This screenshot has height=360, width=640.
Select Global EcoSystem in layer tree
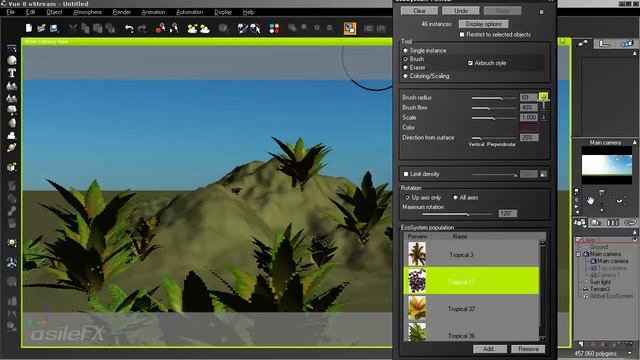(x=611, y=296)
